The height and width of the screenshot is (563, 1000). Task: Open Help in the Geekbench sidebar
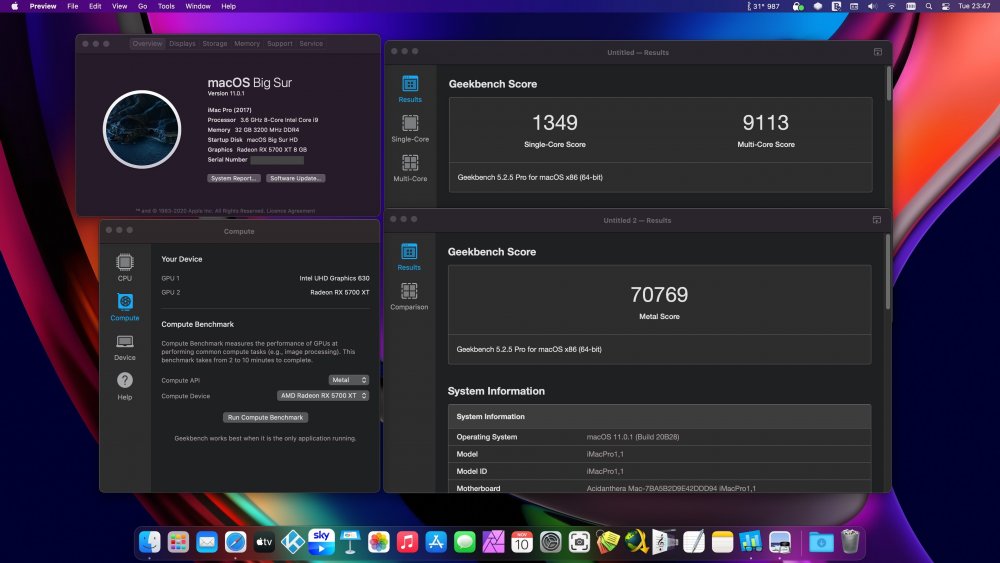click(x=125, y=386)
